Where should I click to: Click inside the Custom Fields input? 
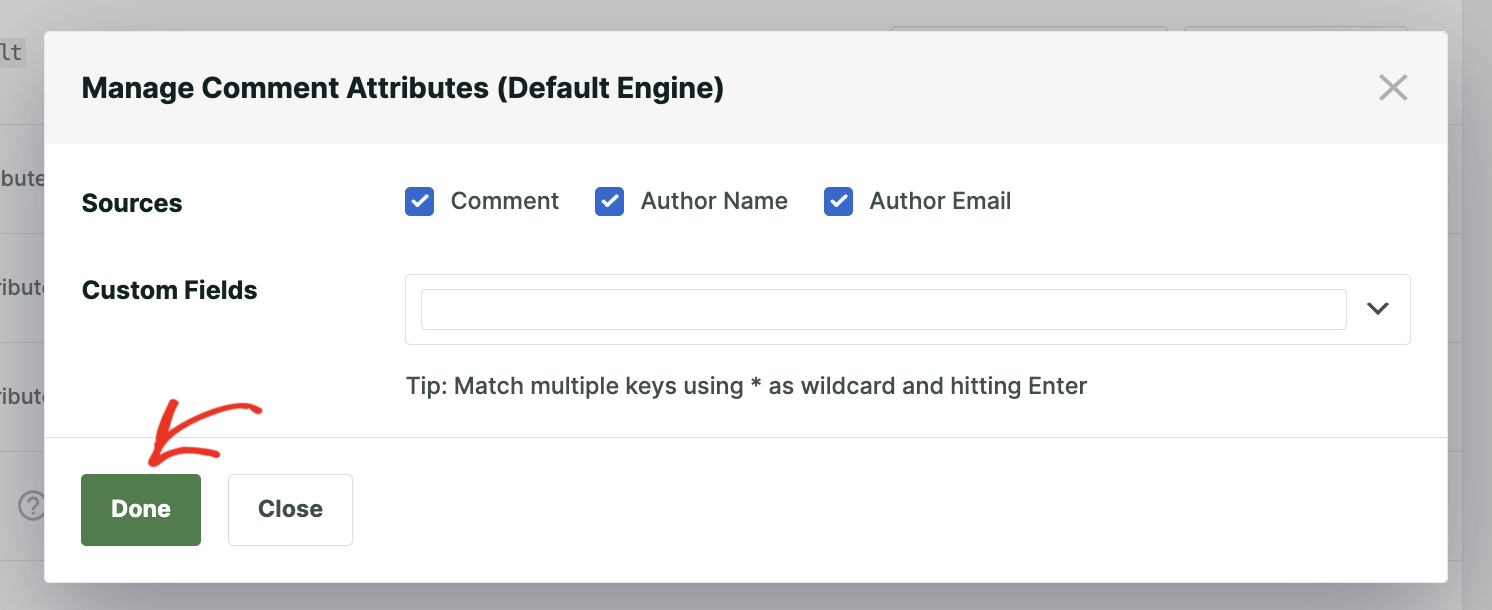point(880,309)
